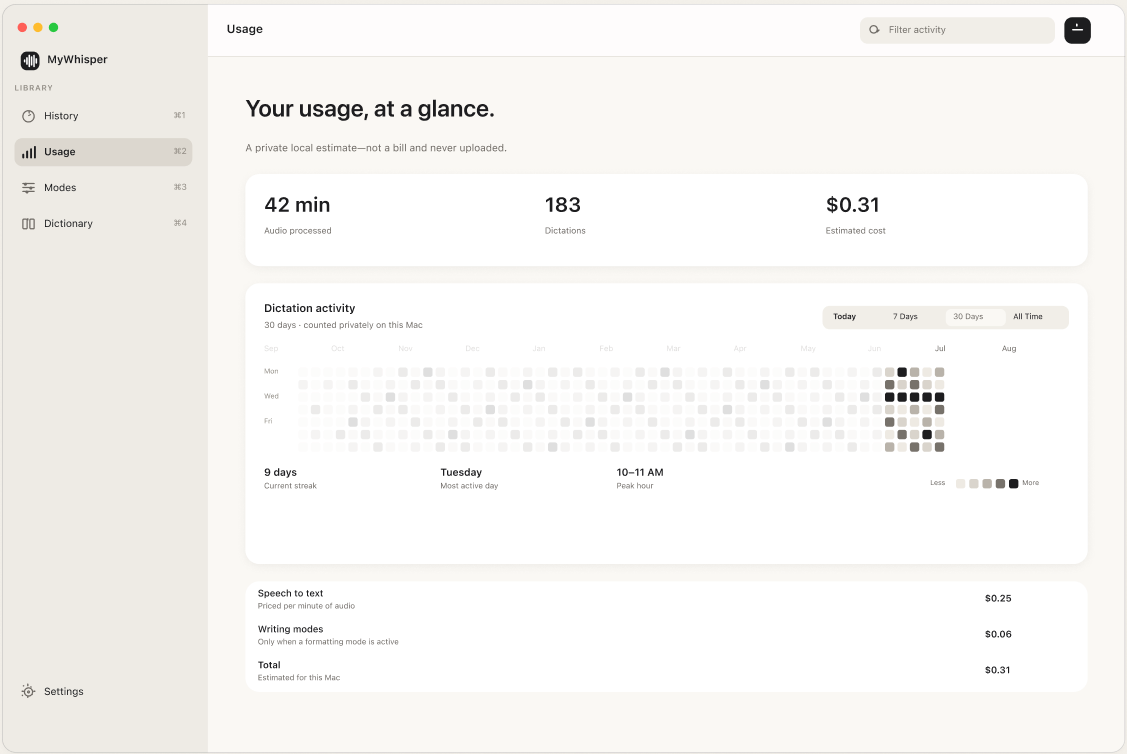The image size is (1127, 754).
Task: Click the History clock icon
Action: (x=28, y=116)
